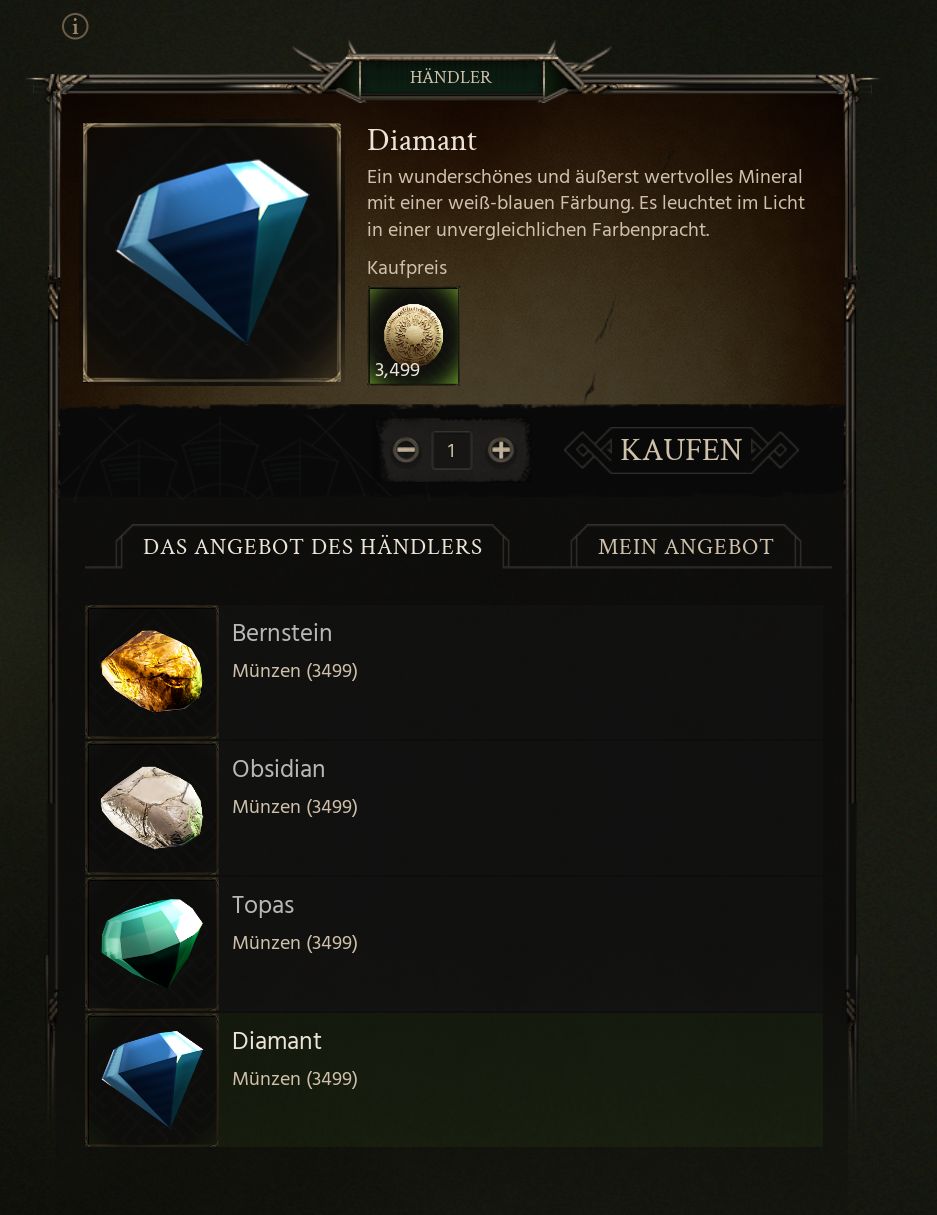Switch to Das Angebot des Händlers tab
Viewport: 937px width, 1215px height.
(x=312, y=547)
